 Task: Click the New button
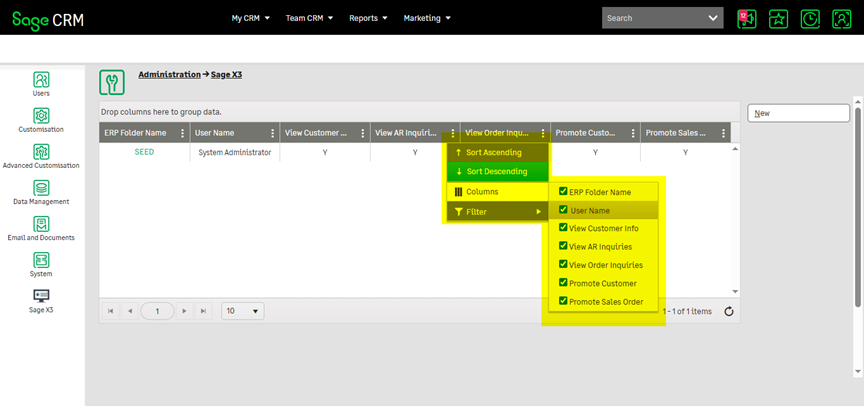pos(798,114)
